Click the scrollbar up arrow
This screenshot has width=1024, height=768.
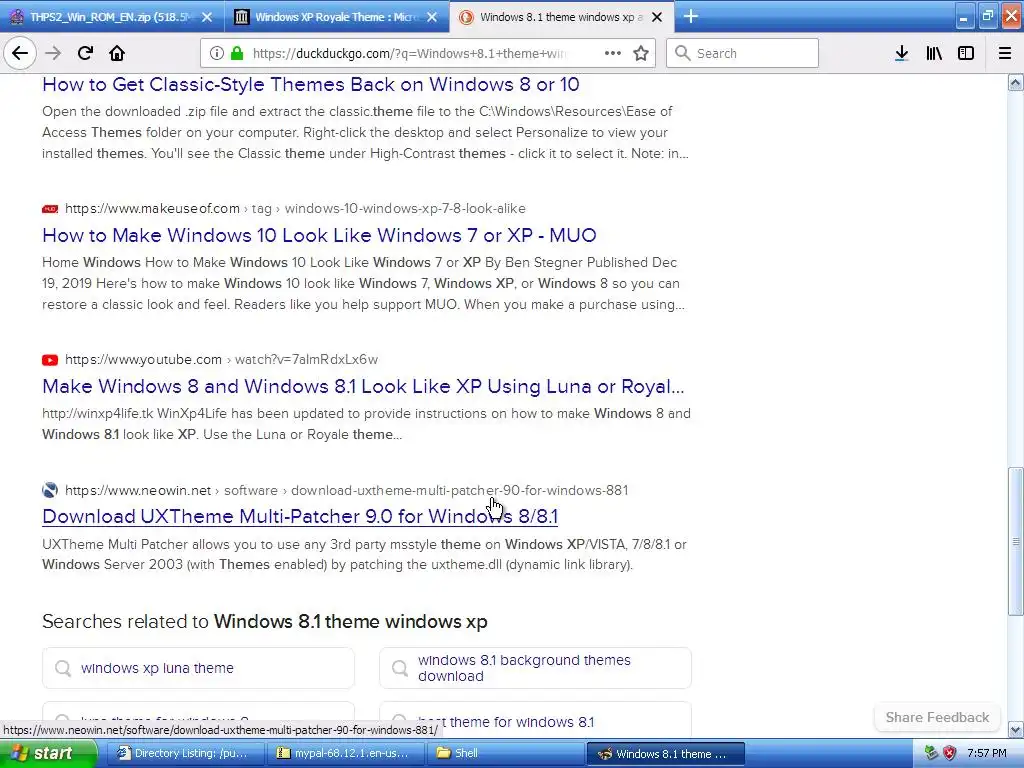pyautogui.click(x=1015, y=82)
